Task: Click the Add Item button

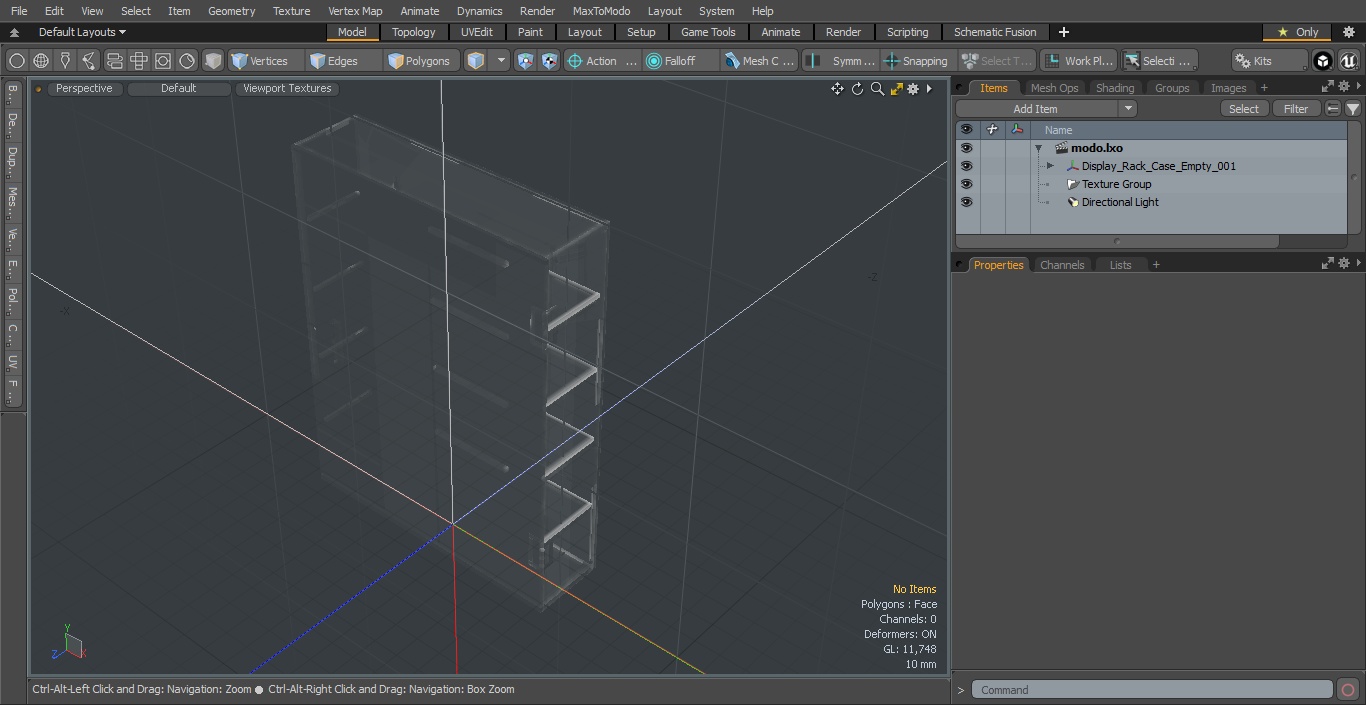Action: 1036,109
